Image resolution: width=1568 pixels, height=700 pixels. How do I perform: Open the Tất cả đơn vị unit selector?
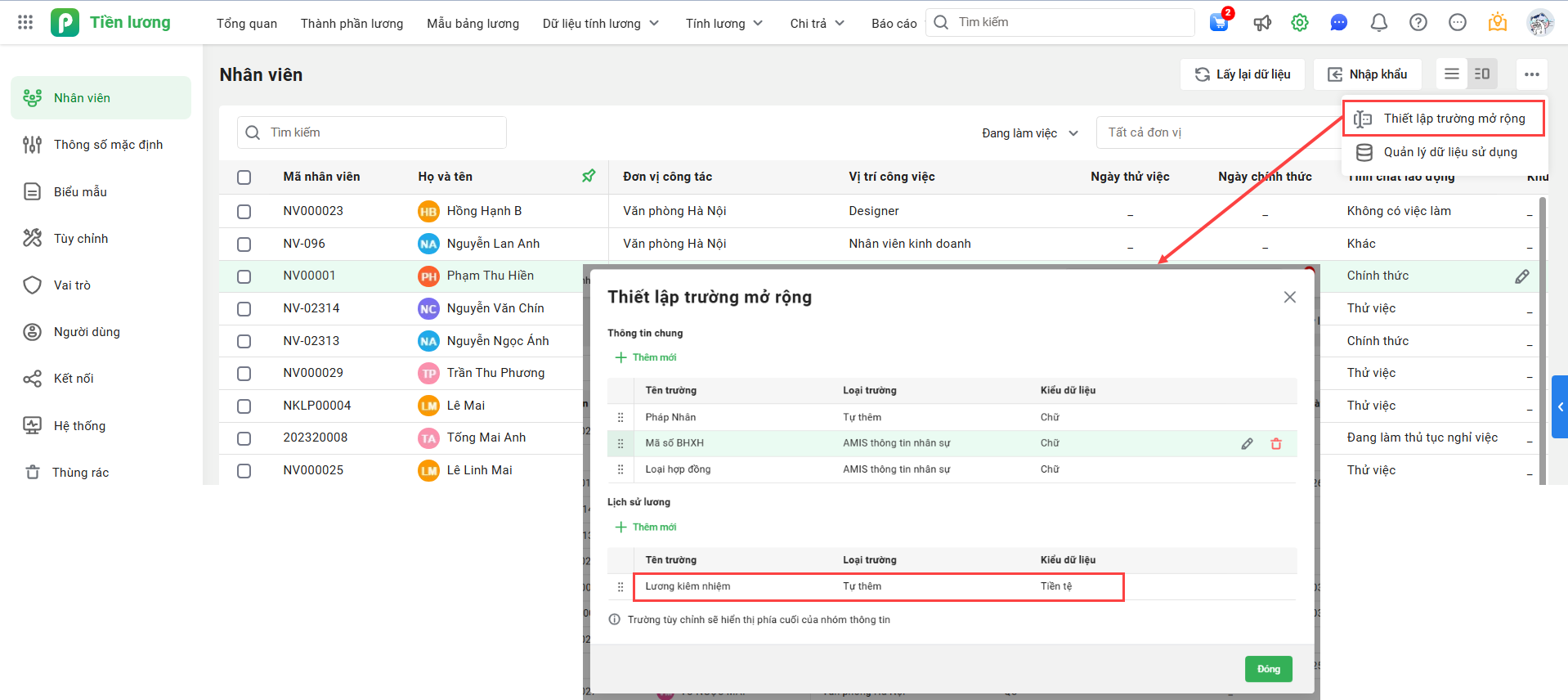[x=1218, y=132]
